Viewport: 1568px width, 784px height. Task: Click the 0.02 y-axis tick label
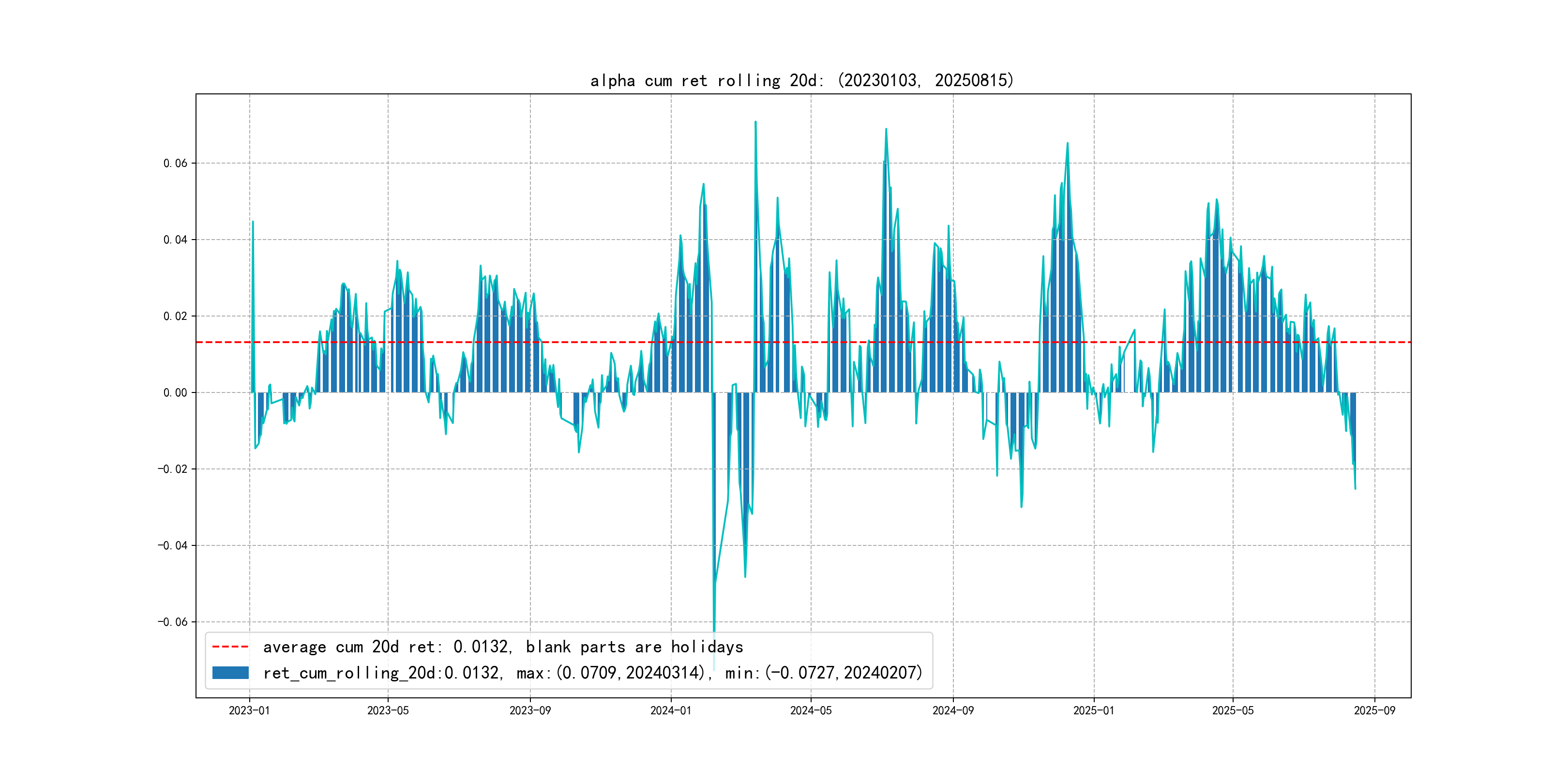[x=175, y=316]
